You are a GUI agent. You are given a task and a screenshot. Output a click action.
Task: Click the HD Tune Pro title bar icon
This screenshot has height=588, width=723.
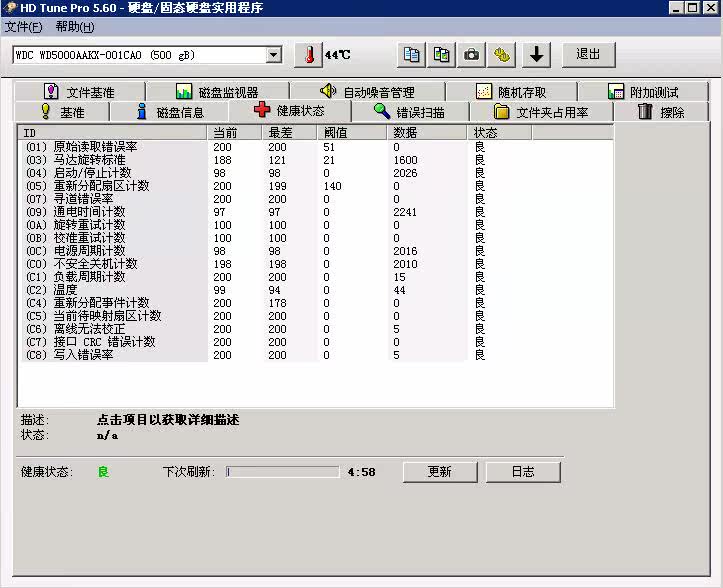(9, 8)
